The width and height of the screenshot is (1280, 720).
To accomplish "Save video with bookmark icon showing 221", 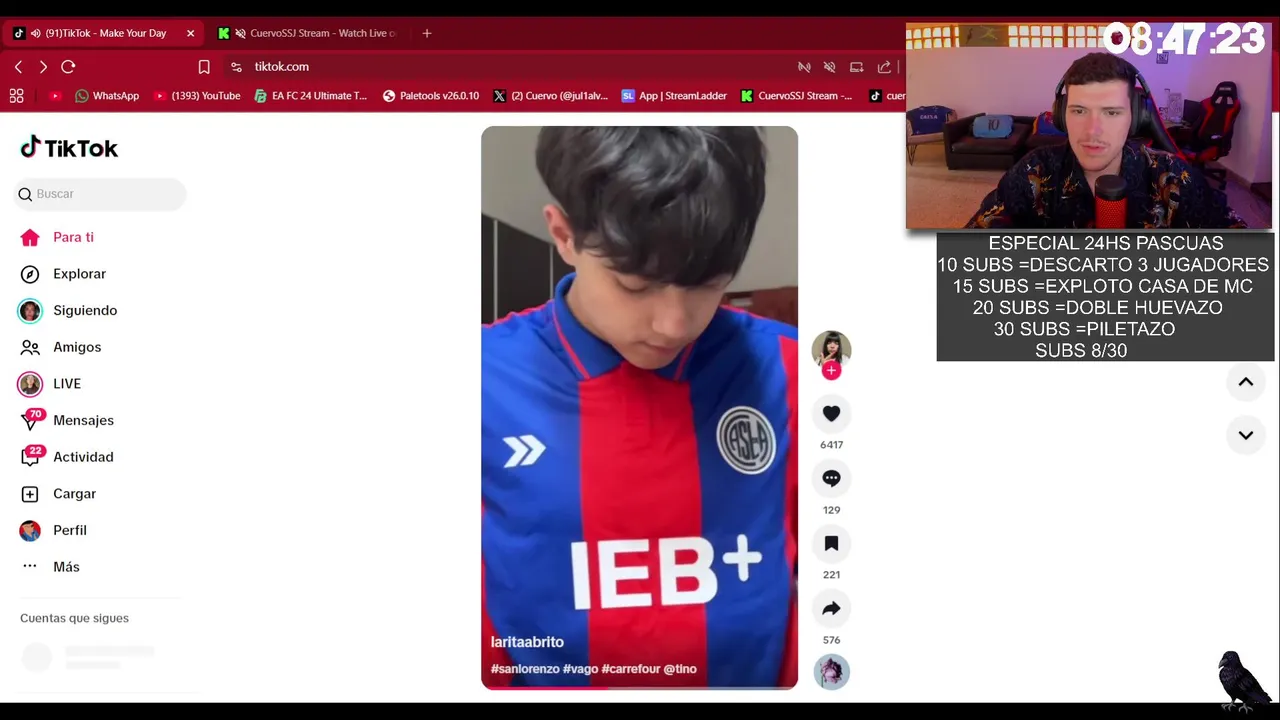I will [831, 543].
